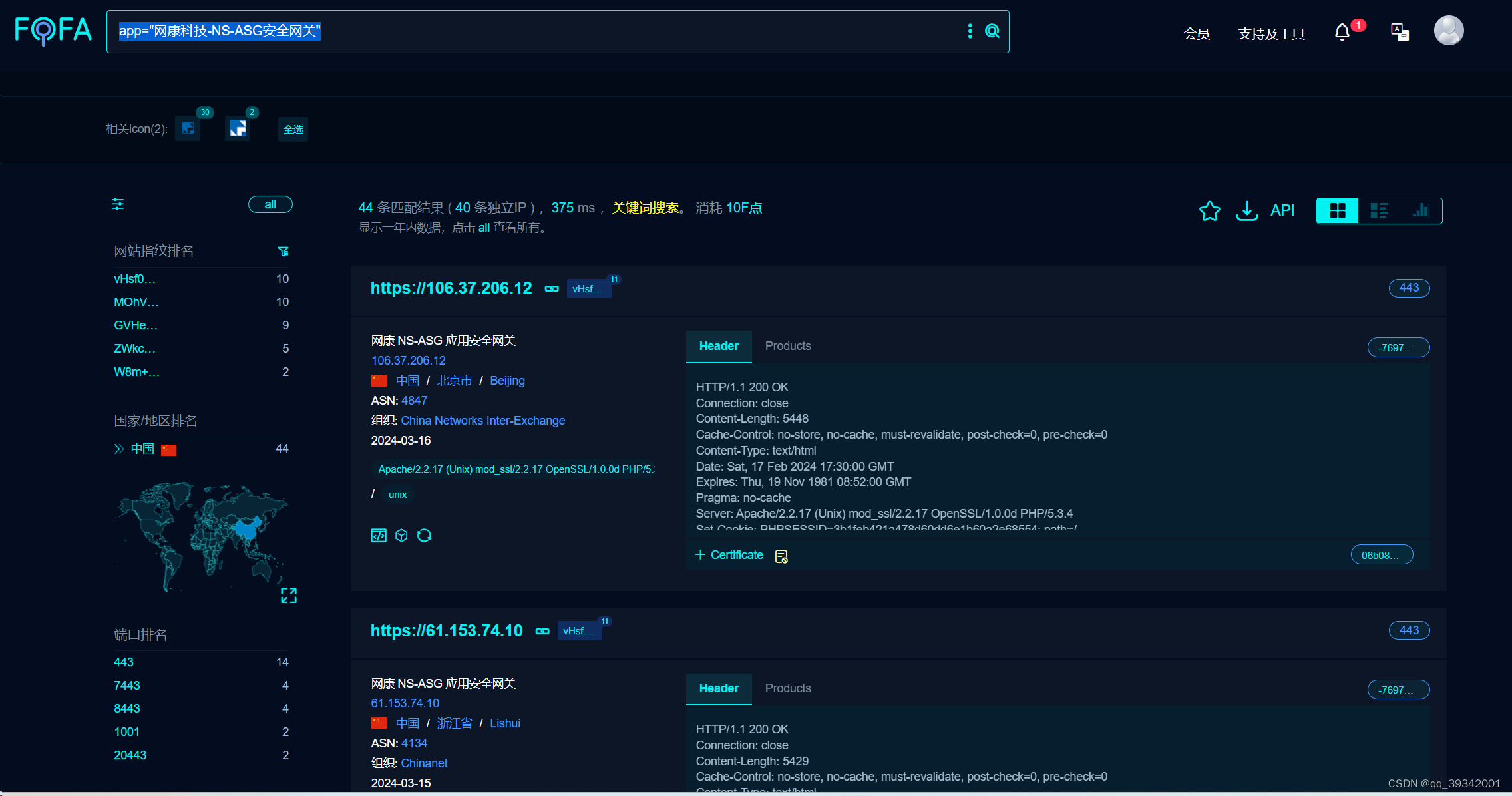Open link https://106.37.206.12

(x=451, y=288)
